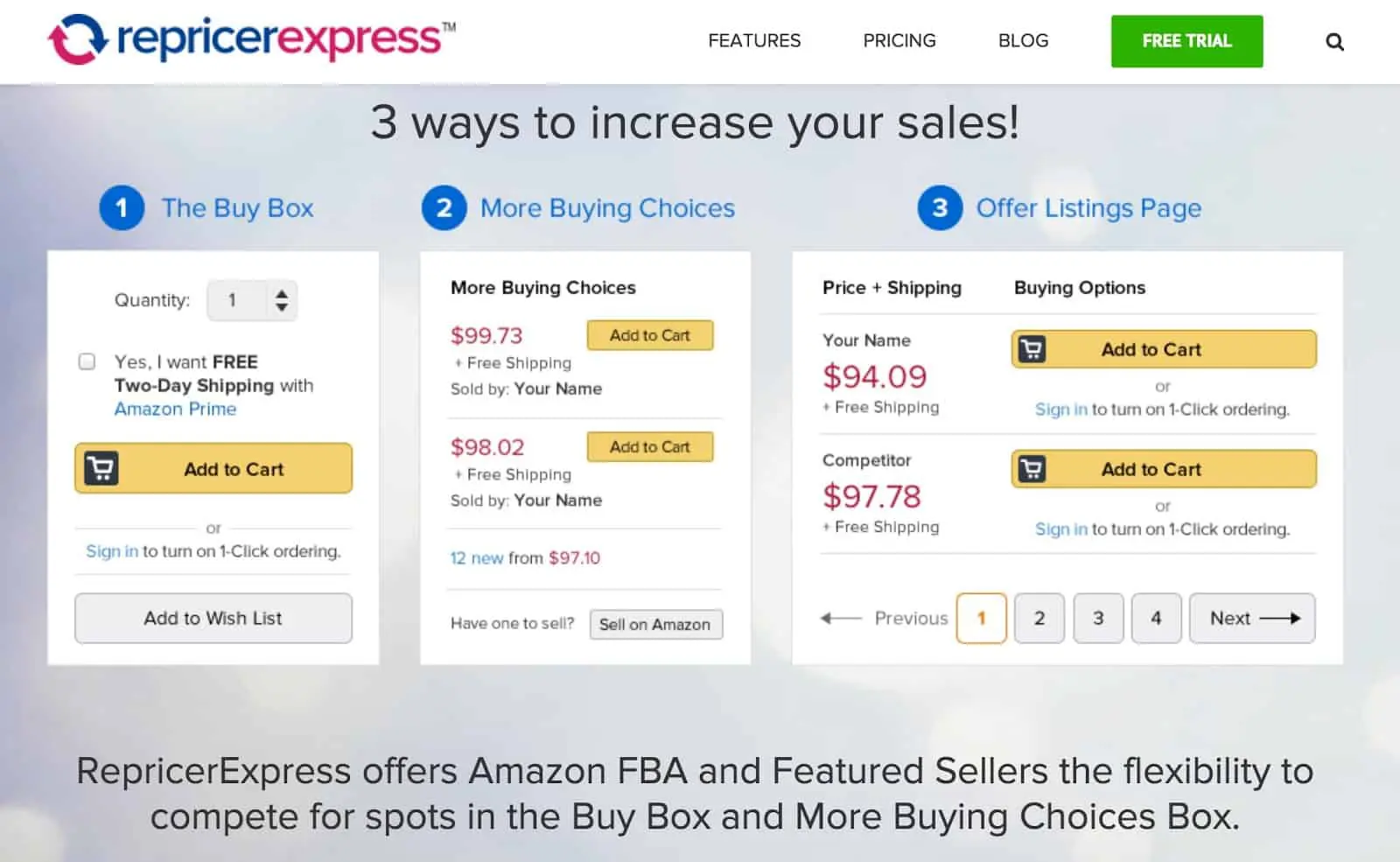Select page 3 in pagination
Screen dimensions: 1400x862
tap(1098, 618)
